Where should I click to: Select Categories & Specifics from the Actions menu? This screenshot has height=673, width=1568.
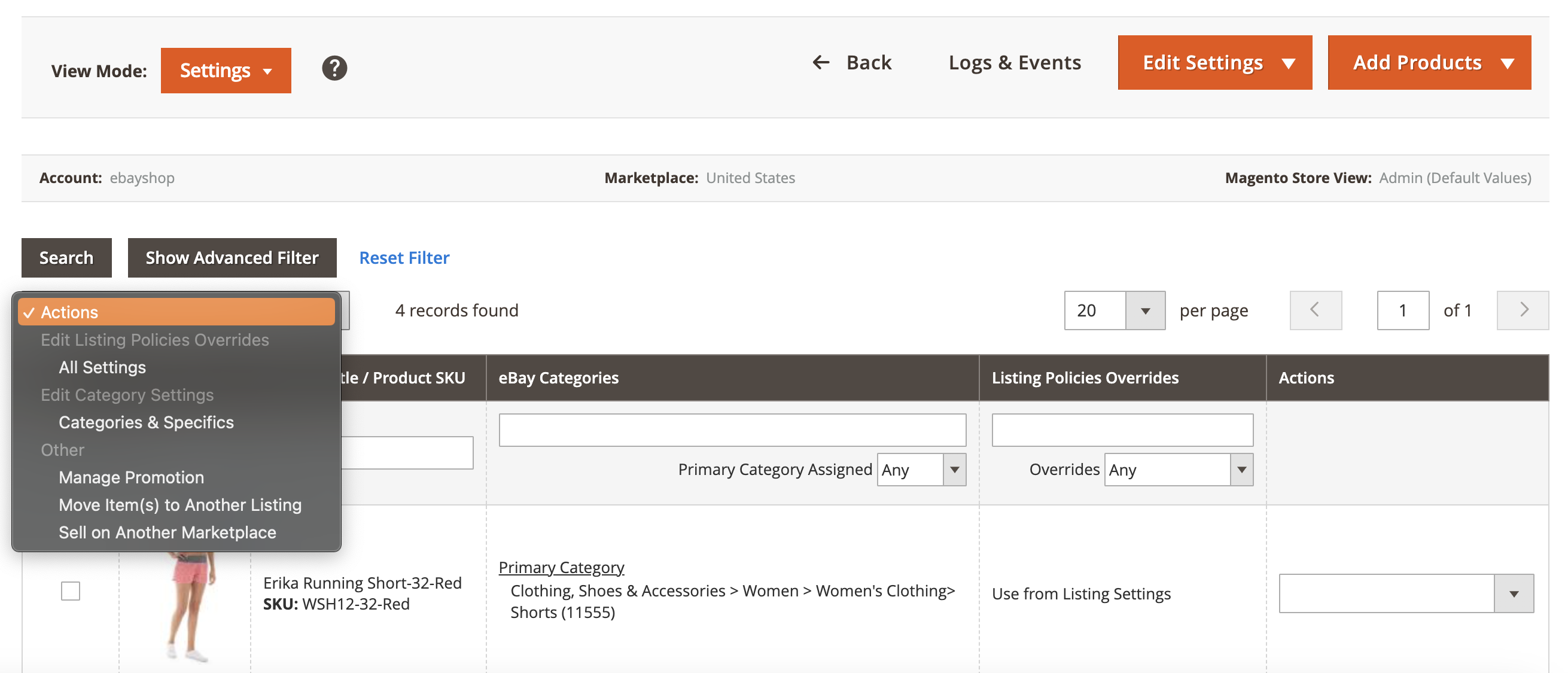[x=146, y=422]
